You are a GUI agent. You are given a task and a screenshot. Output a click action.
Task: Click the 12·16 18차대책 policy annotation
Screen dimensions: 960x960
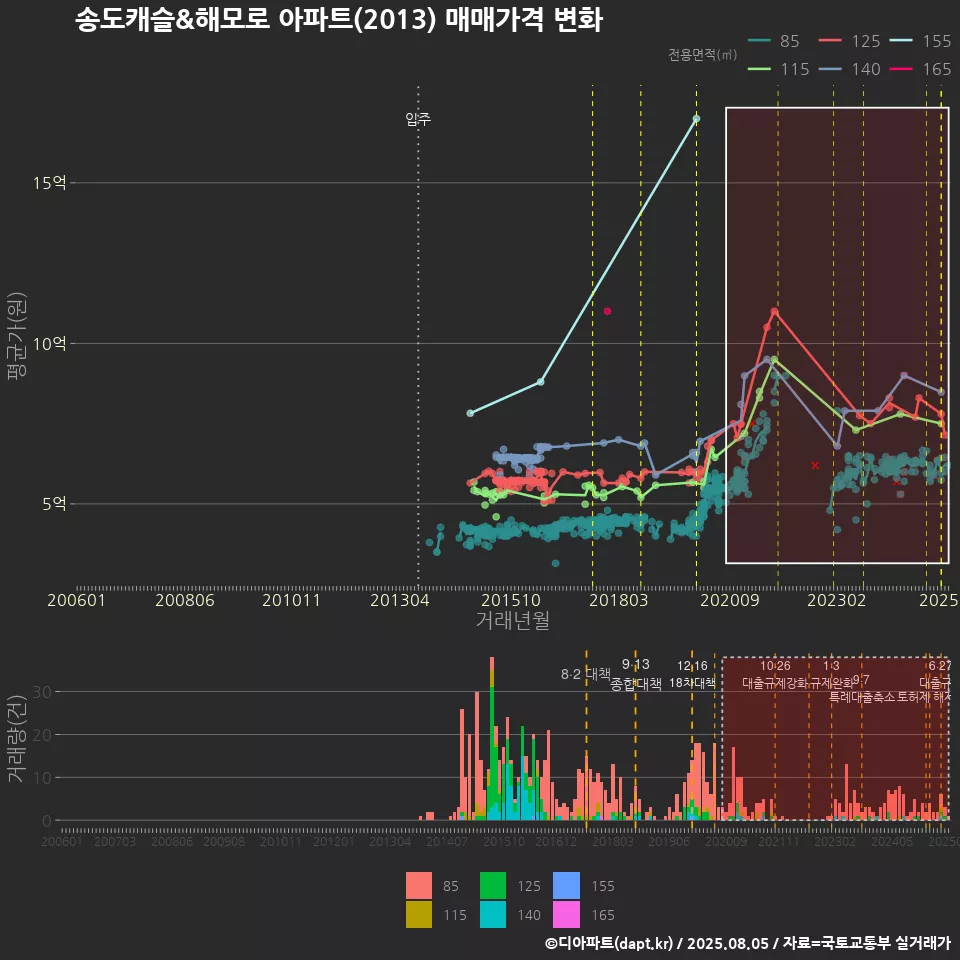(x=692, y=674)
